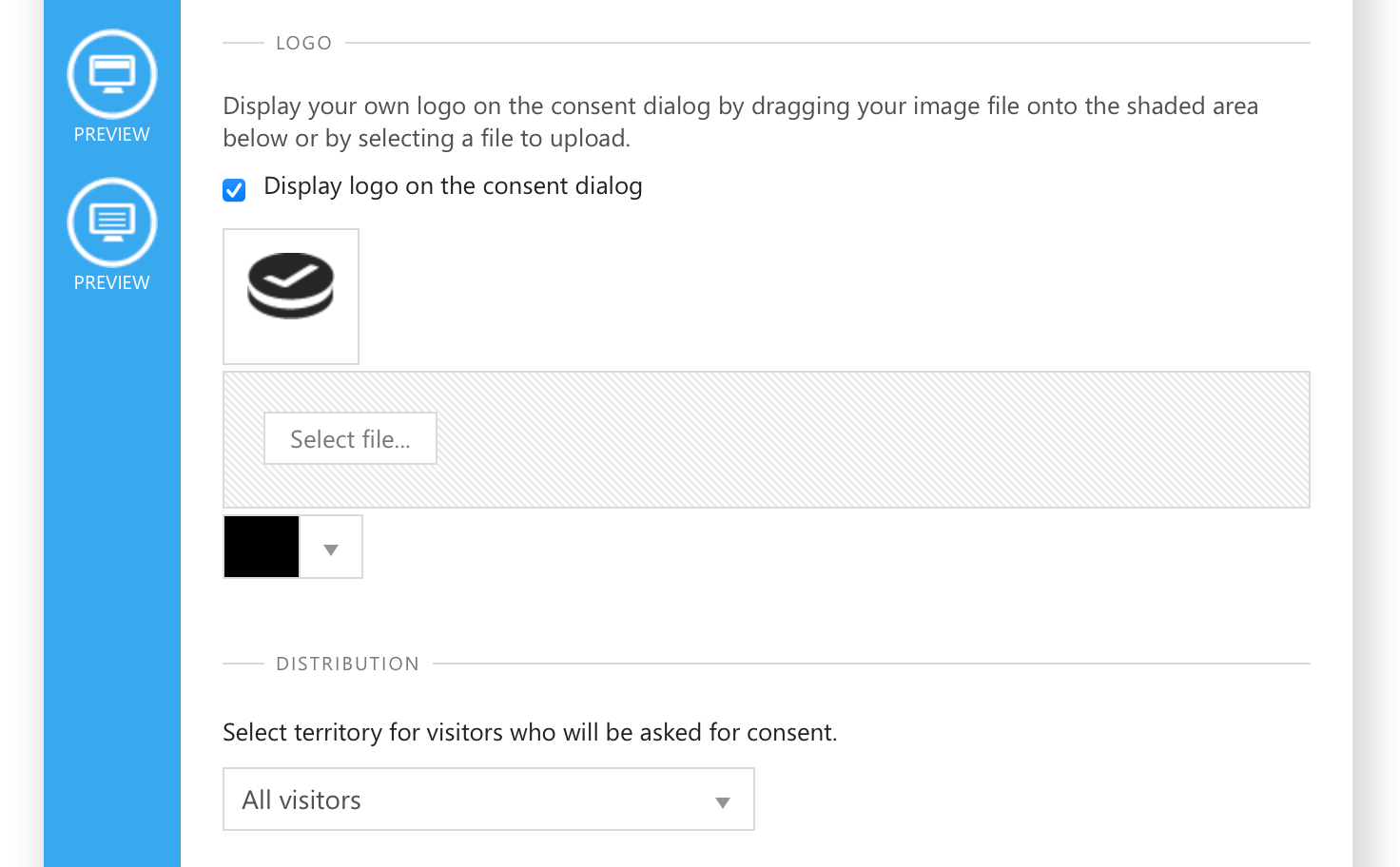The height and width of the screenshot is (867, 1400).
Task: Click the checkmark disc icon inside the logo box
Action: (291, 285)
